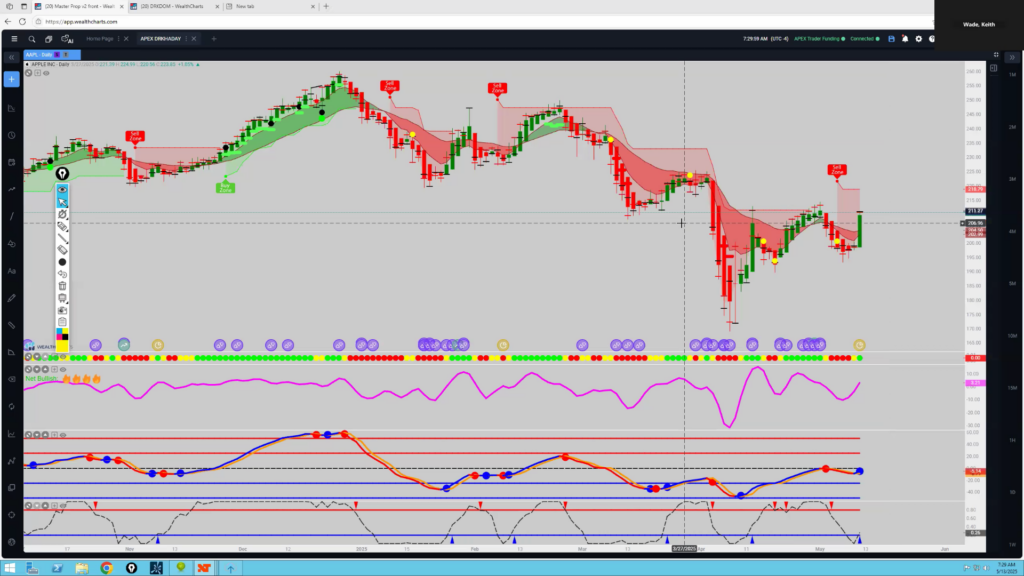1024x576 pixels.
Task: Toggle the bottom dashed-line panel eye icon
Action: (63, 505)
